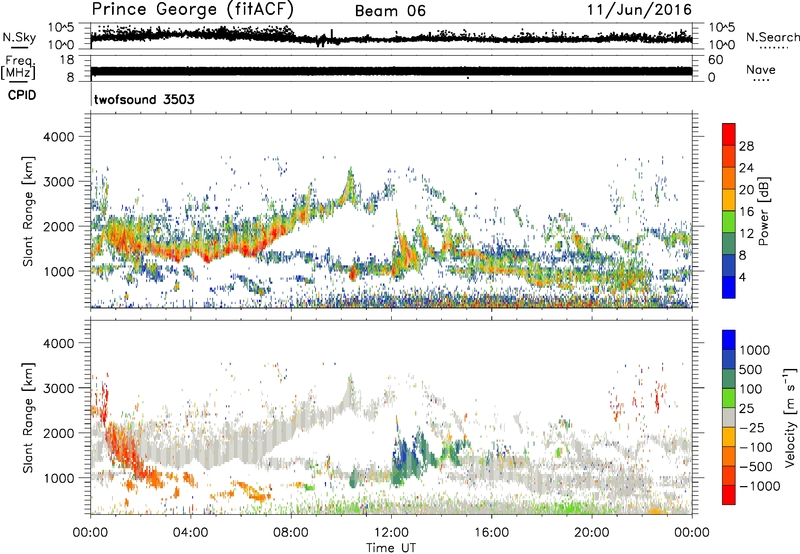This screenshot has height=554, width=800.
Task: Click the 'Nave' legend label
Action: tap(761, 70)
